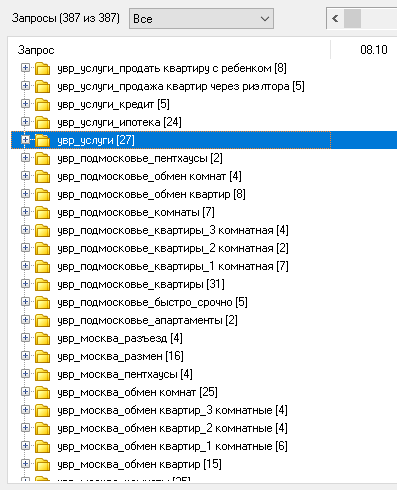The width and height of the screenshot is (397, 490).
Task: Click folder icon of 'увр_москва_разъезд [4]'
Action: point(42,338)
